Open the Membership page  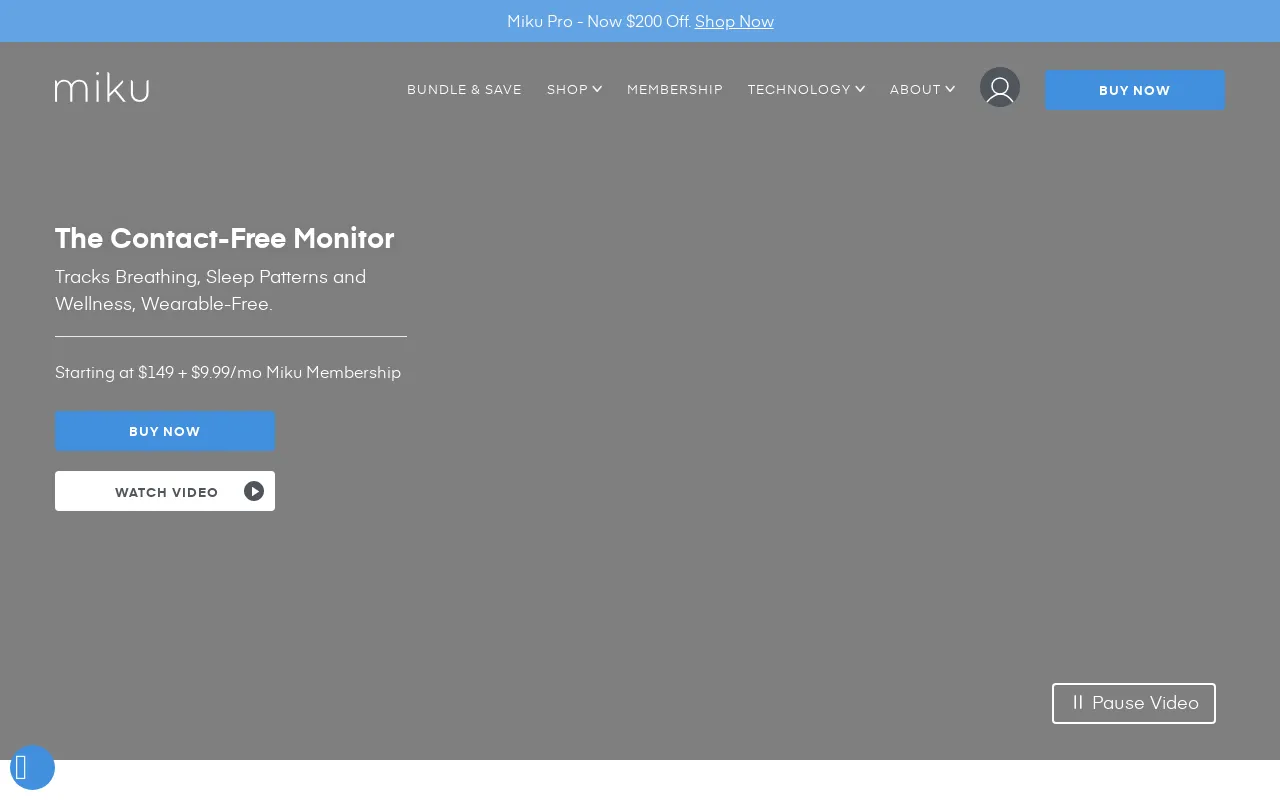click(674, 90)
